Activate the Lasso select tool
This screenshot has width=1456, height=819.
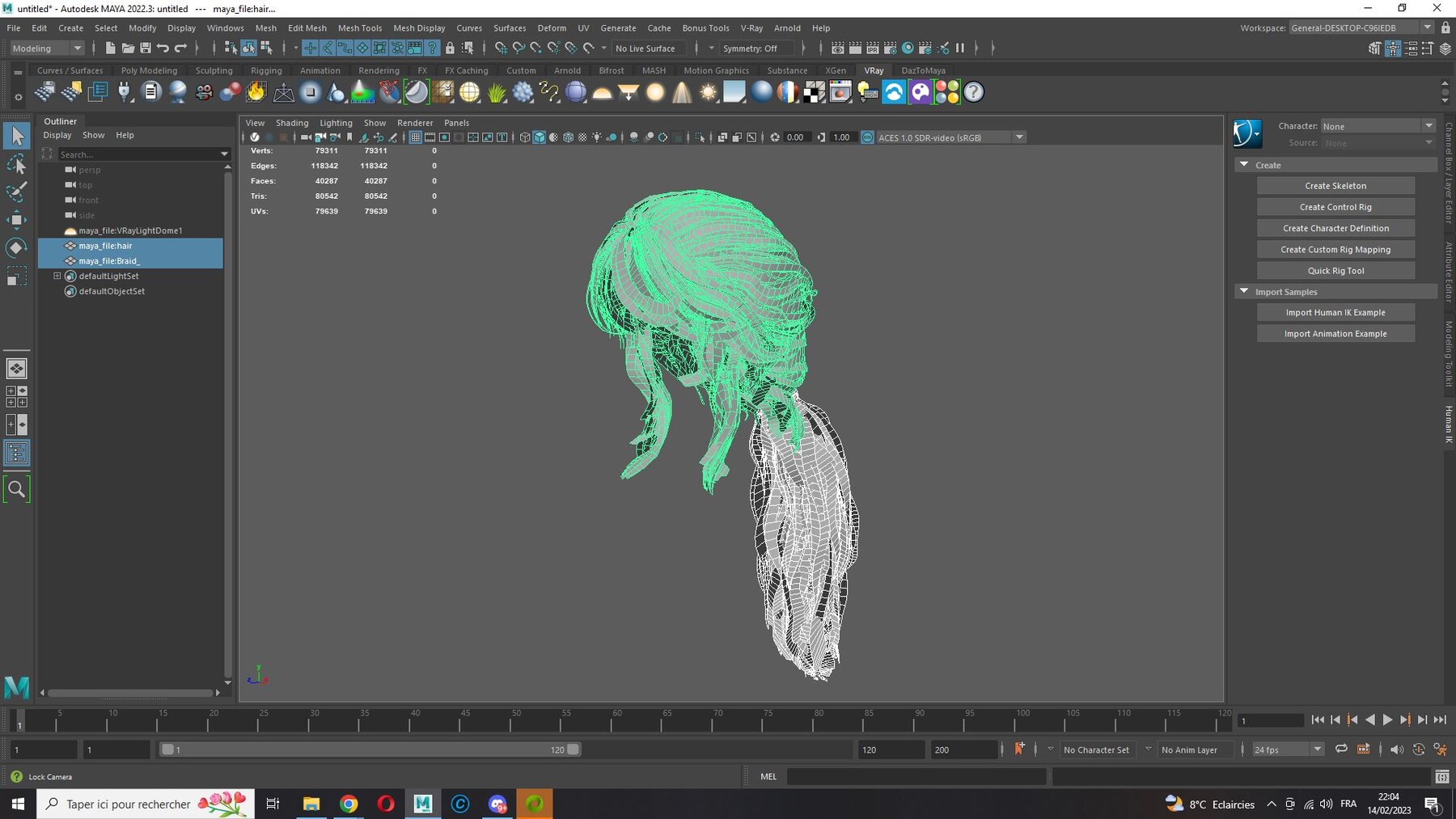point(17,165)
